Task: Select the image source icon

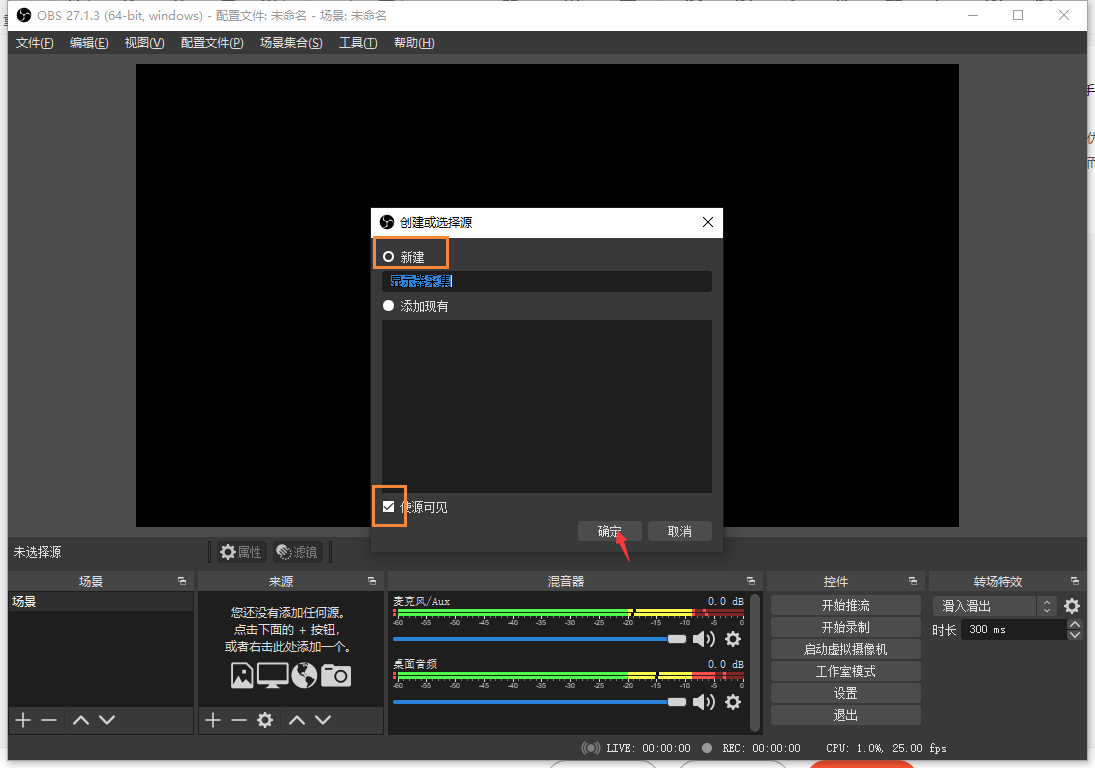Action: pyautogui.click(x=241, y=675)
